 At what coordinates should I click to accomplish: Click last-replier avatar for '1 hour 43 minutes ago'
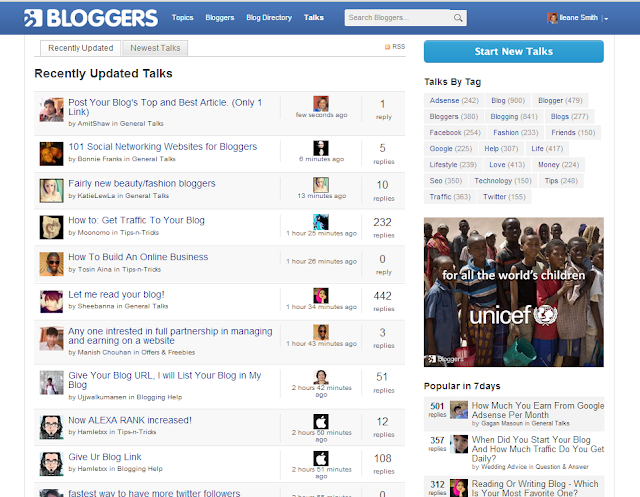click(x=321, y=332)
